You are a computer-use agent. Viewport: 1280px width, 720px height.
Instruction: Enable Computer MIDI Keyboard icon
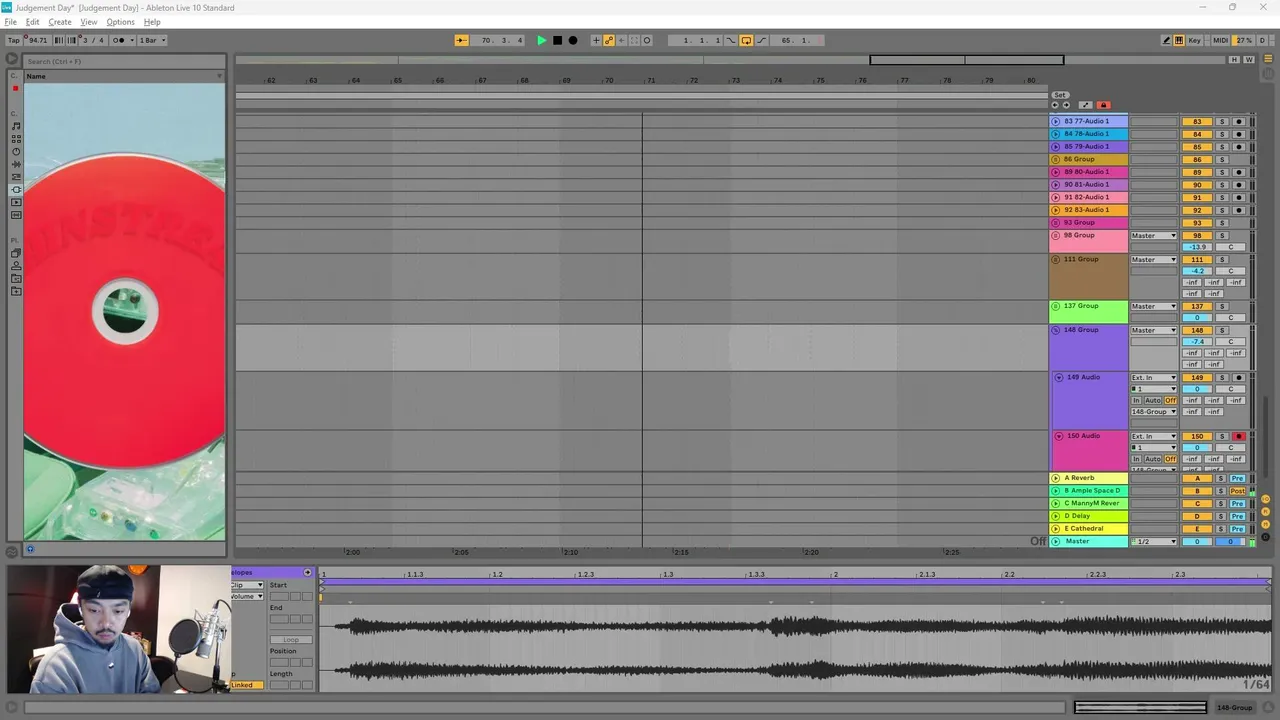coord(1179,40)
